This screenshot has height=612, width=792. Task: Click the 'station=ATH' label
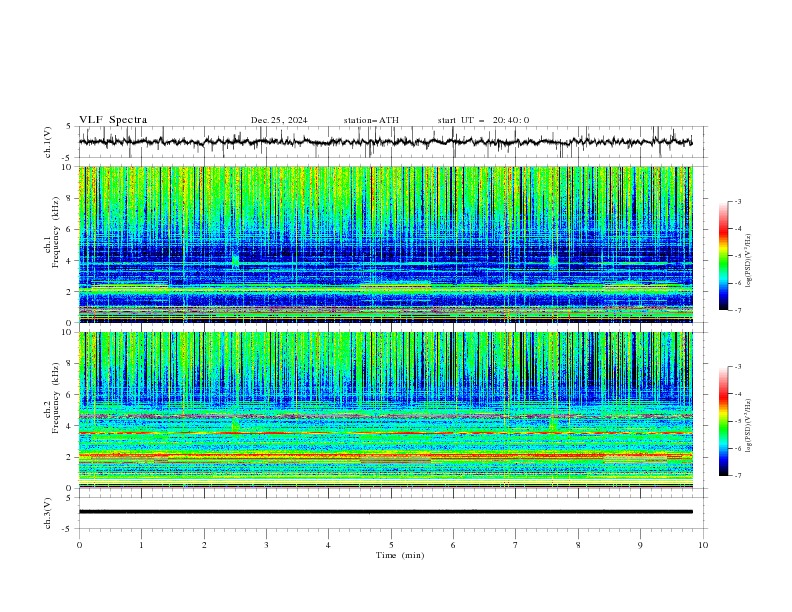coord(371,120)
